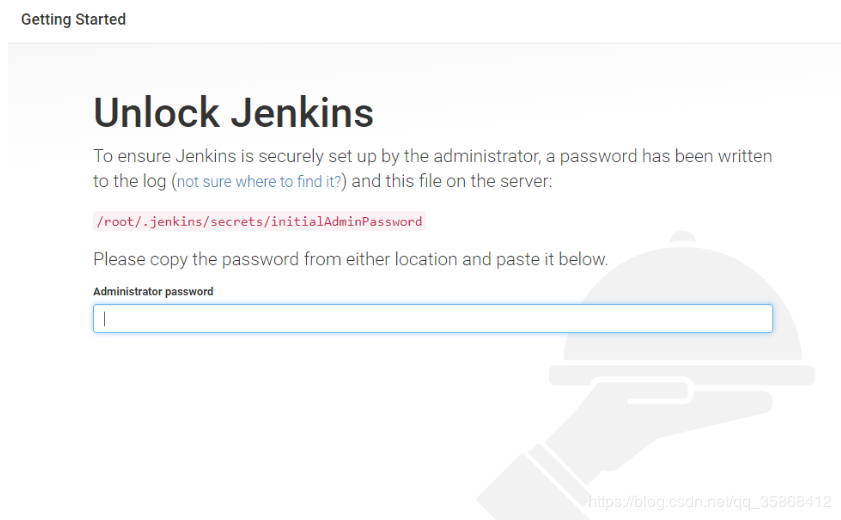Click "and this file on the server:" text
This screenshot has height=520, width=841.
tap(452, 182)
